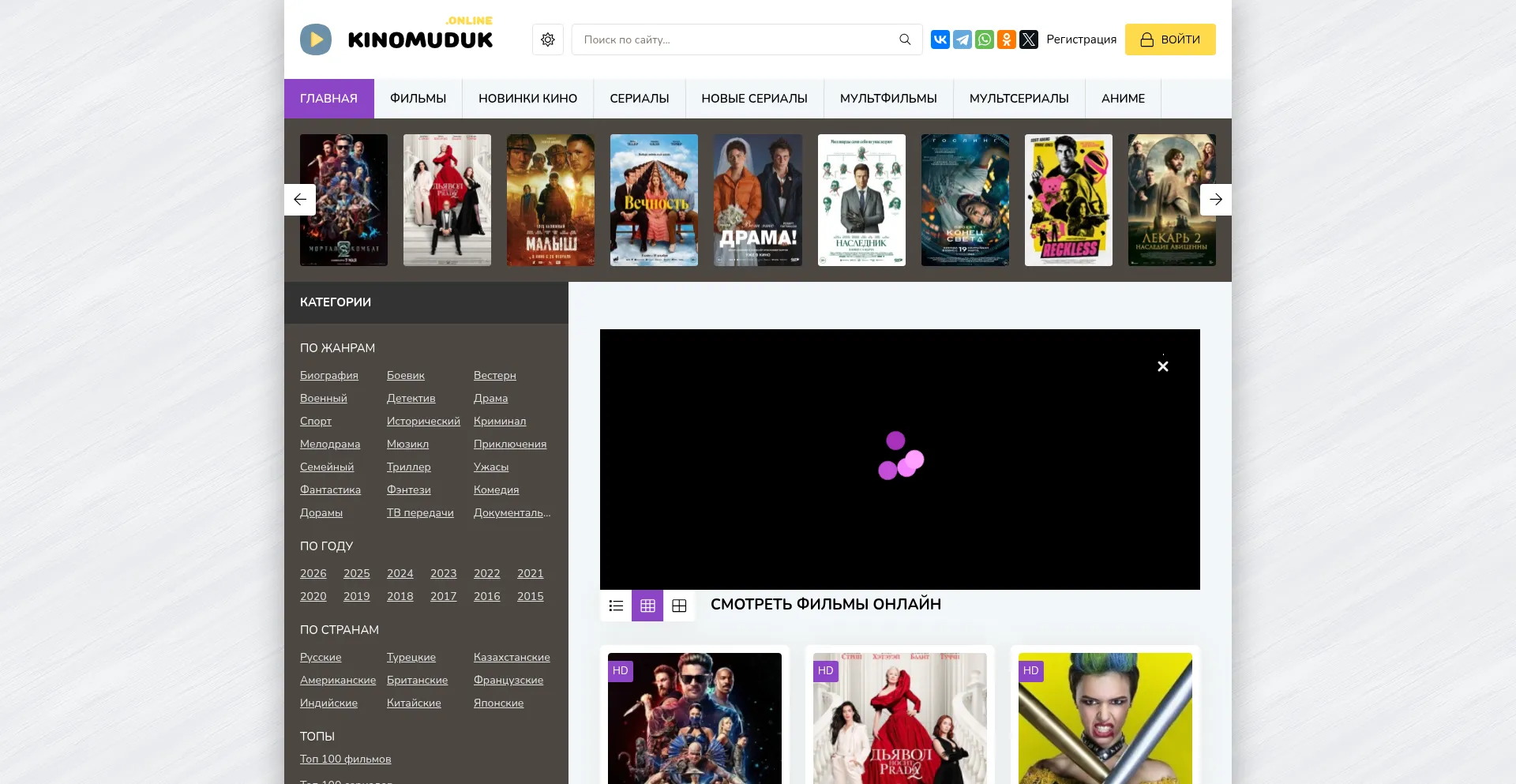This screenshot has width=1516, height=784.
Task: Open the Reckless carousel poster
Action: tap(1068, 200)
